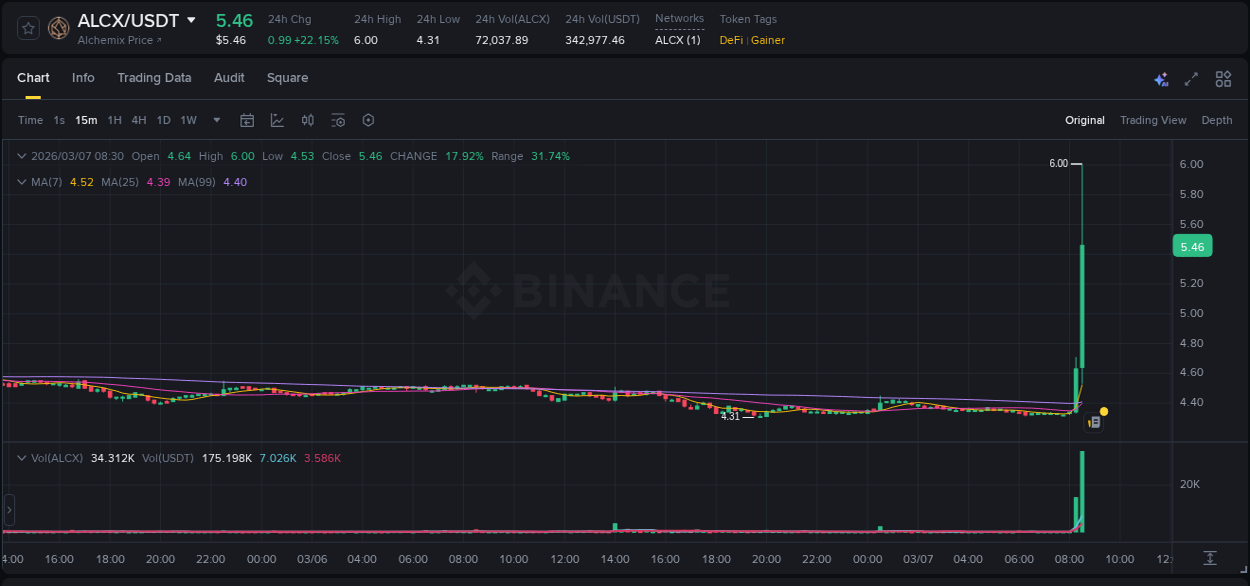1250x586 pixels.
Task: Launch the Binance AI assistant
Action: coord(1160,78)
